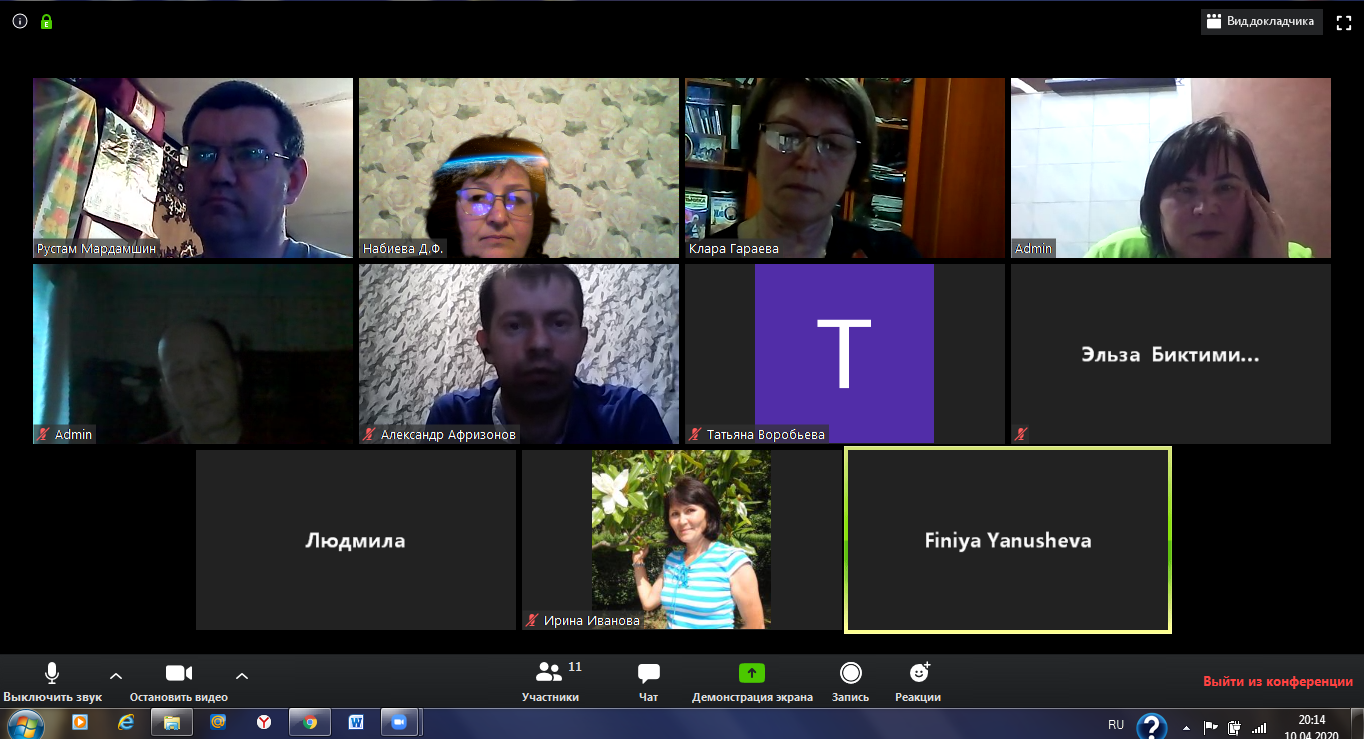Start screen sharing with green arrow icon
The height and width of the screenshot is (739, 1364).
tap(751, 673)
